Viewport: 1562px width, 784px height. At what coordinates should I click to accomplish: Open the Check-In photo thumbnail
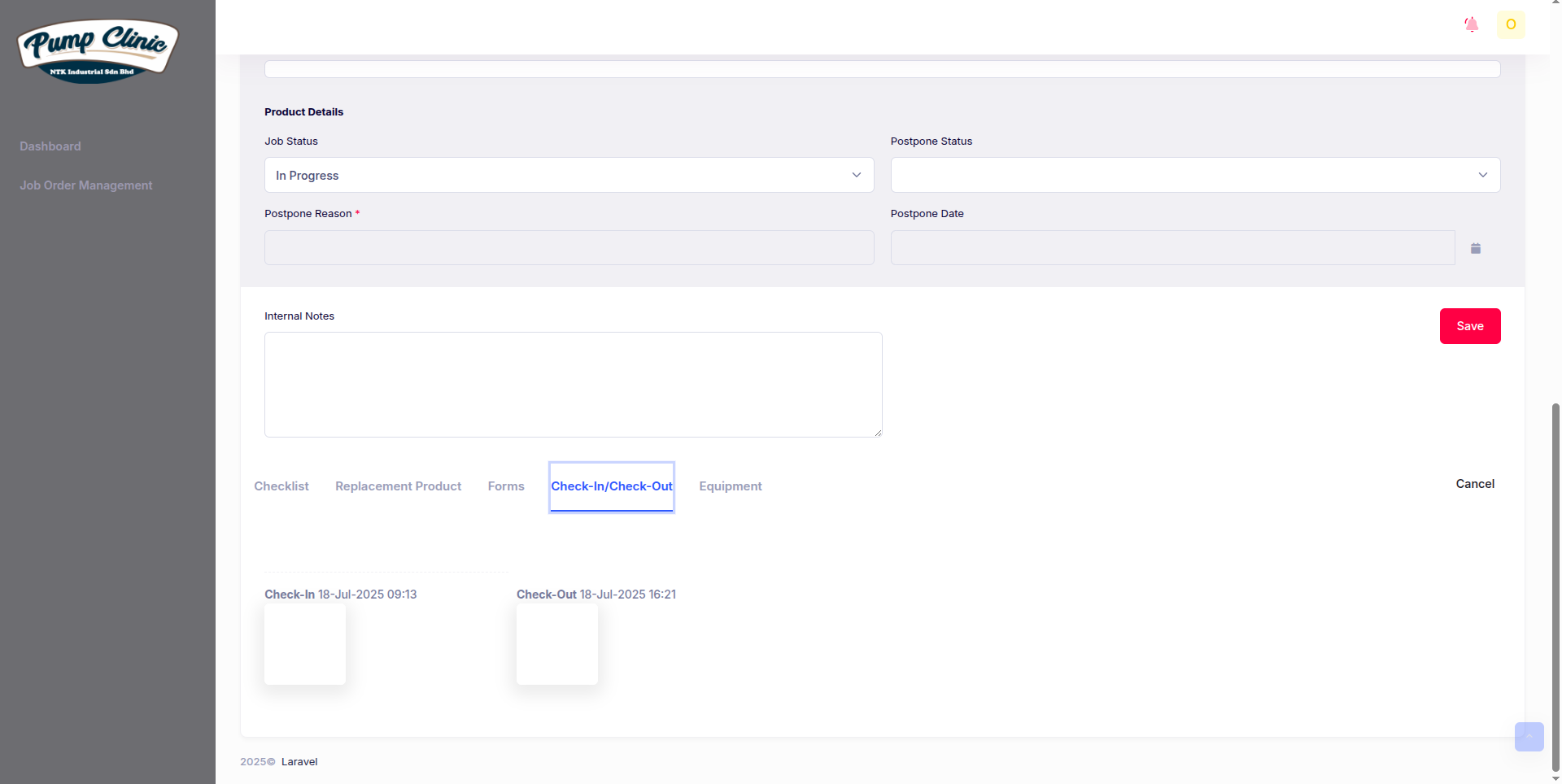click(305, 644)
